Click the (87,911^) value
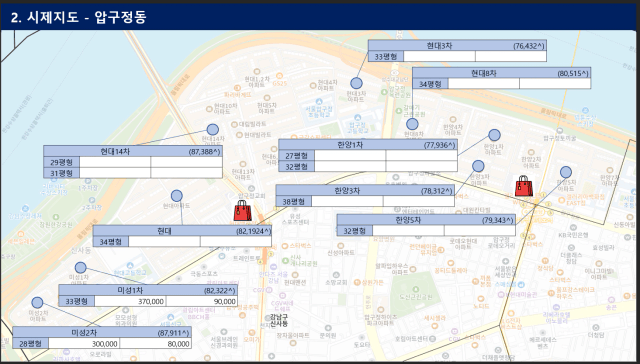 [174, 333]
